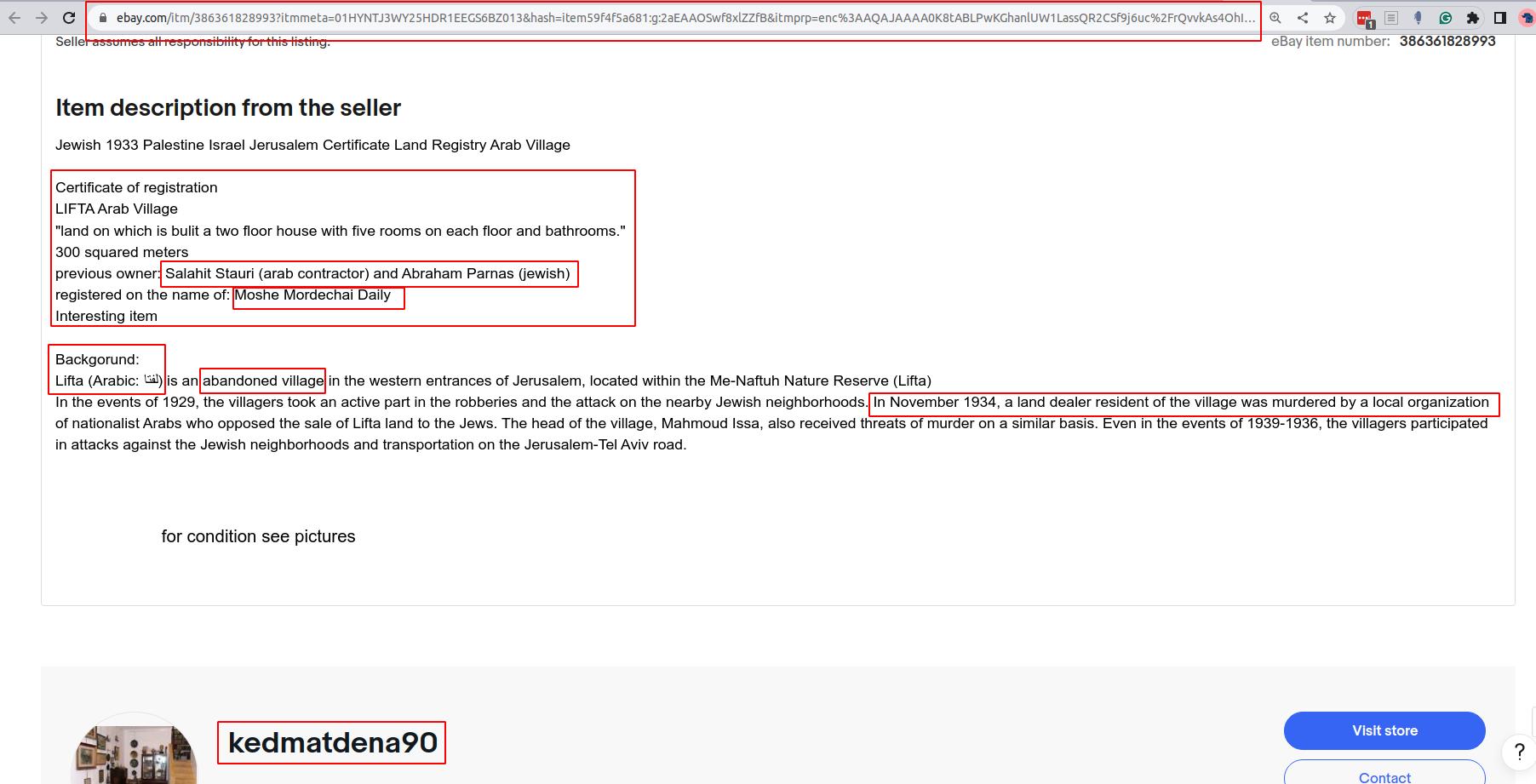View site information via the lock icon
Viewport: 1536px width, 784px height.
(102, 18)
